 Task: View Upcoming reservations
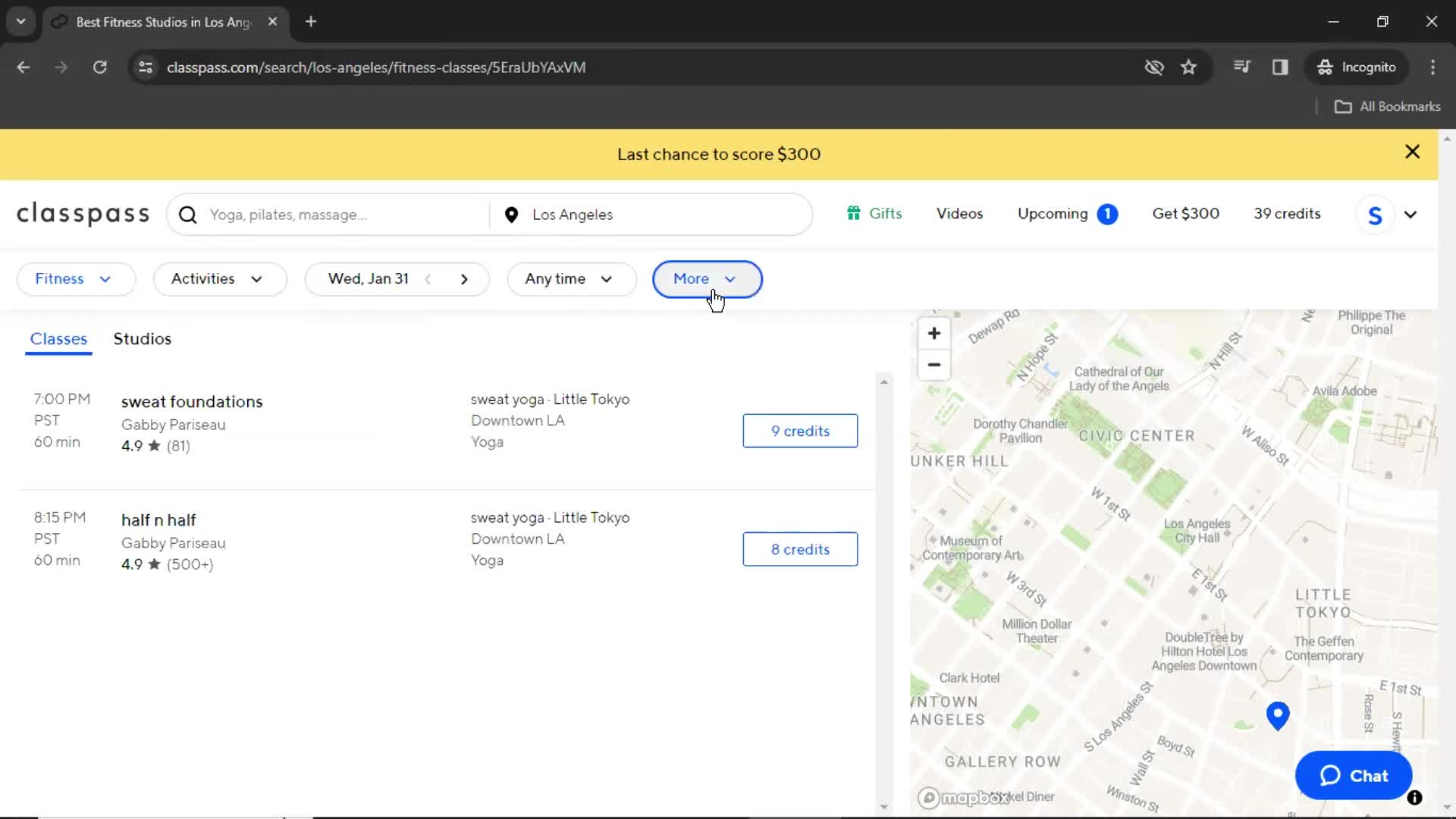click(1053, 214)
